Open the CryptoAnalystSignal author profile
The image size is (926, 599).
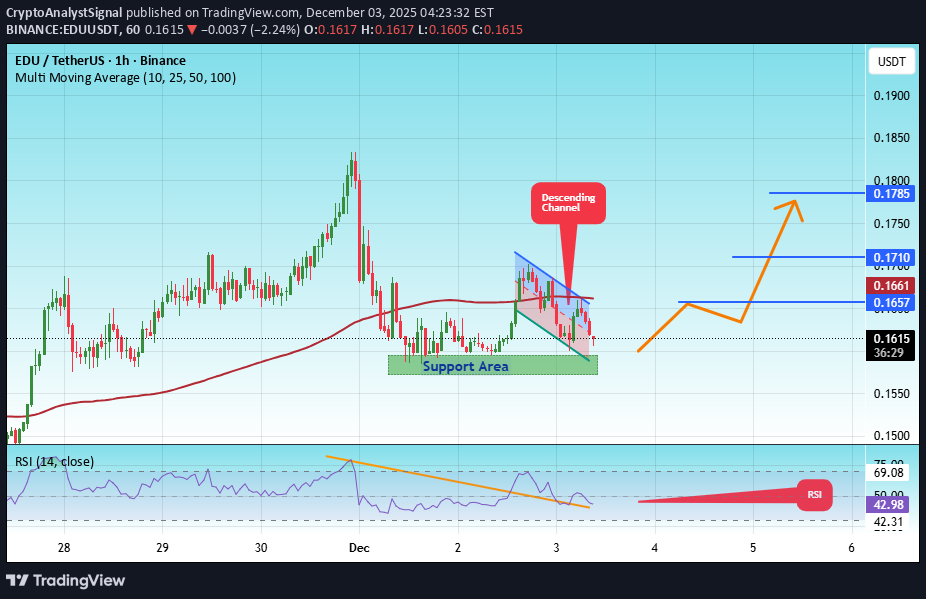pyautogui.click(x=64, y=13)
